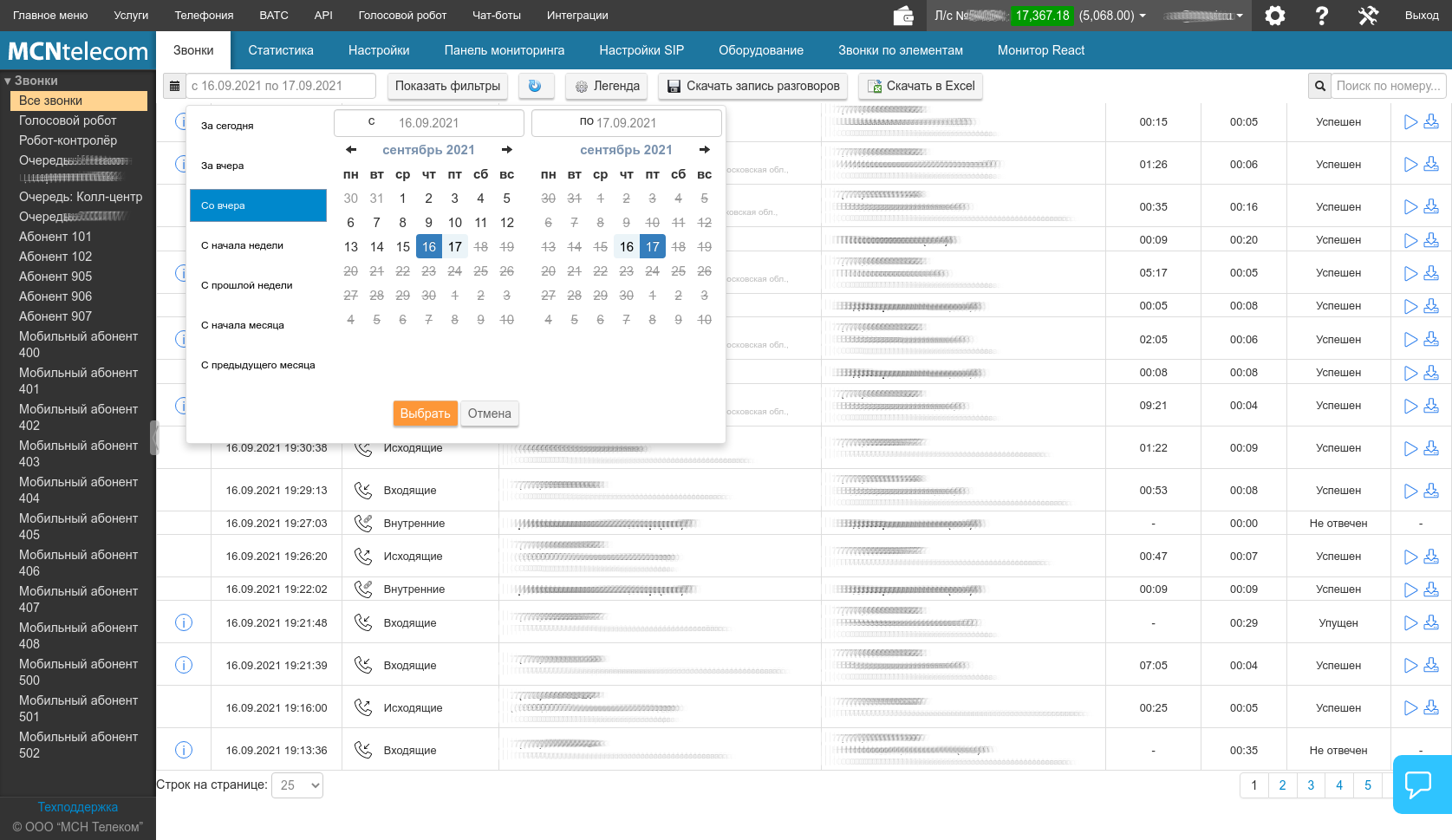
Task: Click the end date field 17.09.2021
Action: click(x=627, y=123)
